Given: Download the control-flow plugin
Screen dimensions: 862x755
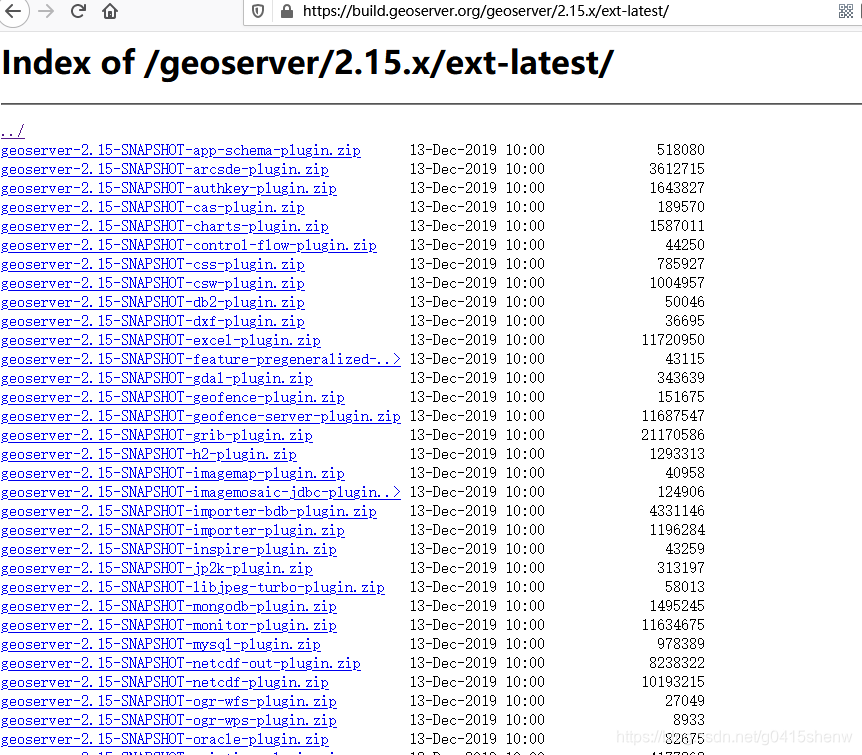Looking at the screenshot, I should [x=188, y=245].
